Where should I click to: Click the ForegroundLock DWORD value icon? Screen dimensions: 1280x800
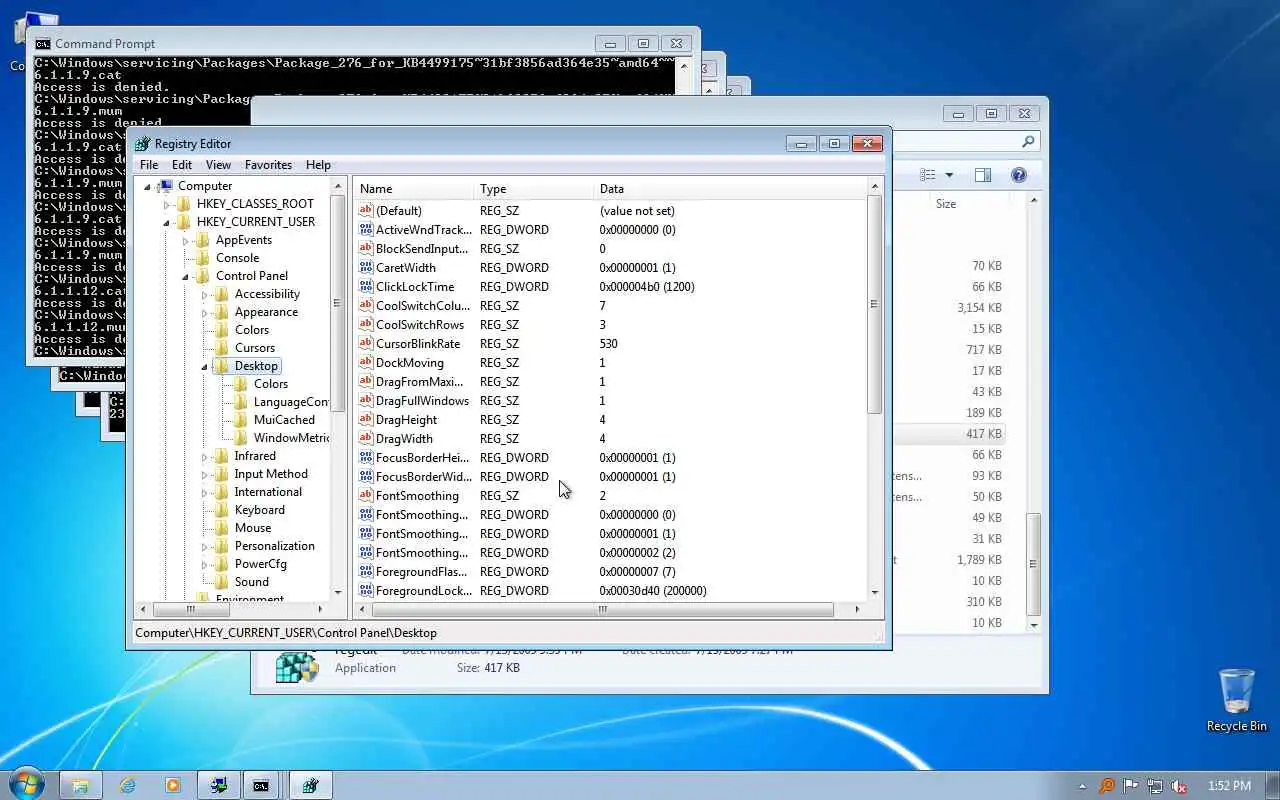coord(366,591)
